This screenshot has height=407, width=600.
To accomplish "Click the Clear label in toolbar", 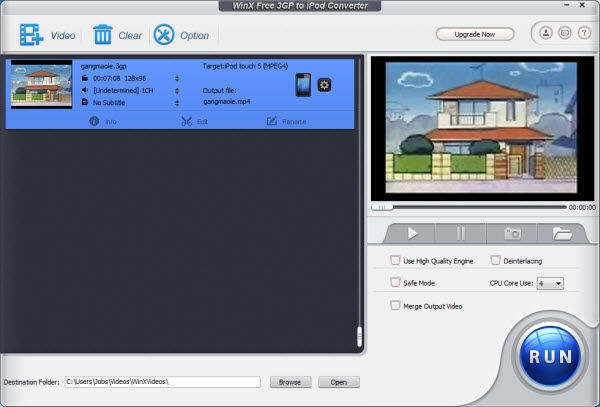I will (x=130, y=36).
